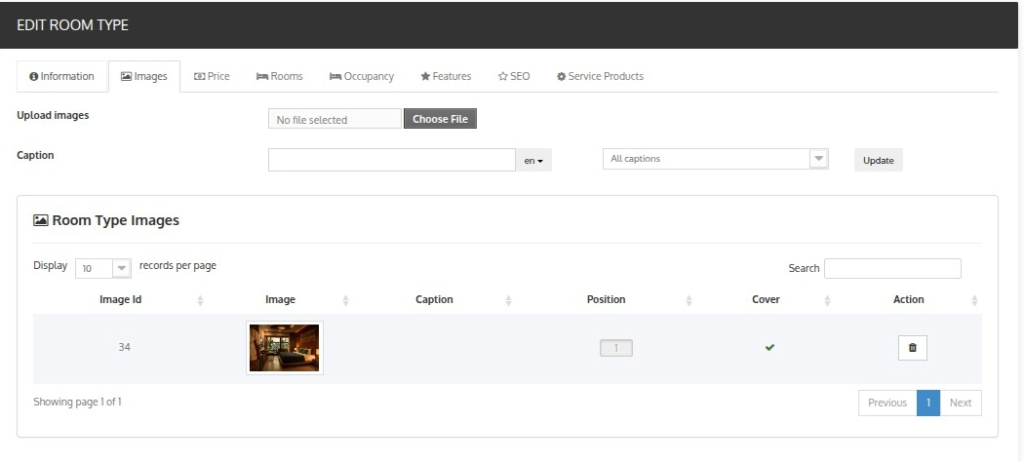This screenshot has width=1024, height=461.
Task: Sort the Cover column using its arrows
Action: 827,300
